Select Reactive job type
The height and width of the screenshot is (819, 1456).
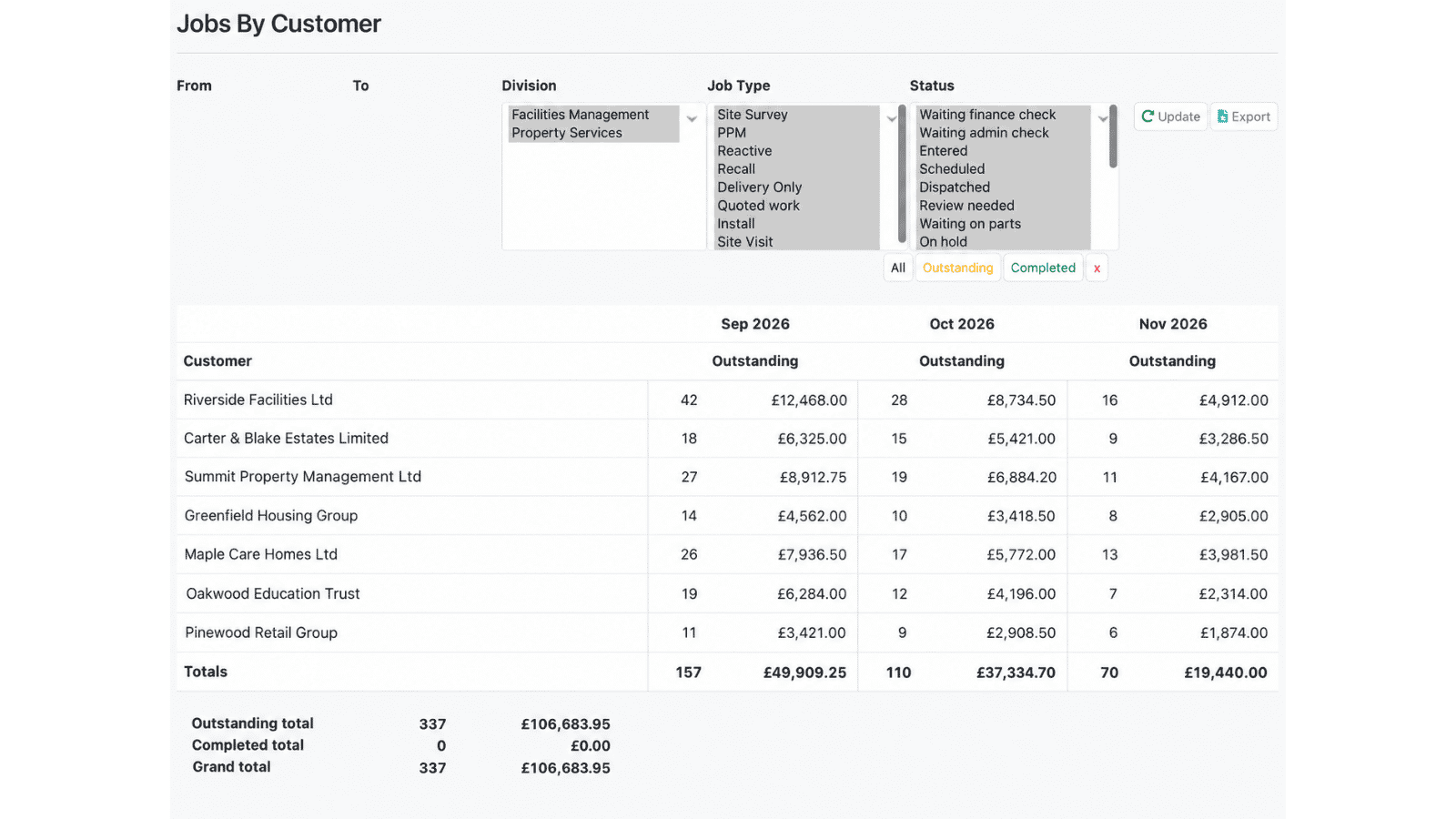(796, 151)
